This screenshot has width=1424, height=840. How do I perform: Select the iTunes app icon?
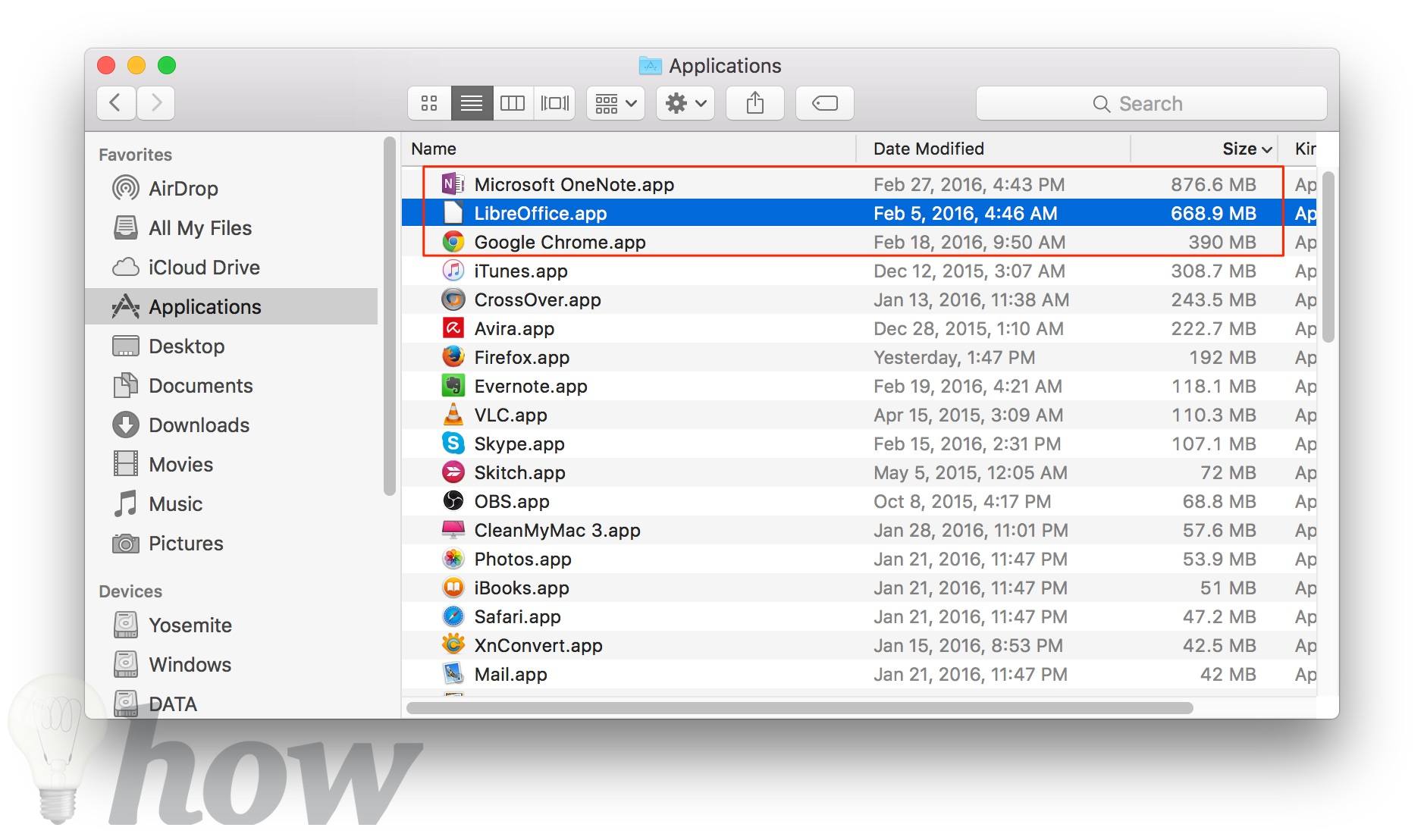453,271
